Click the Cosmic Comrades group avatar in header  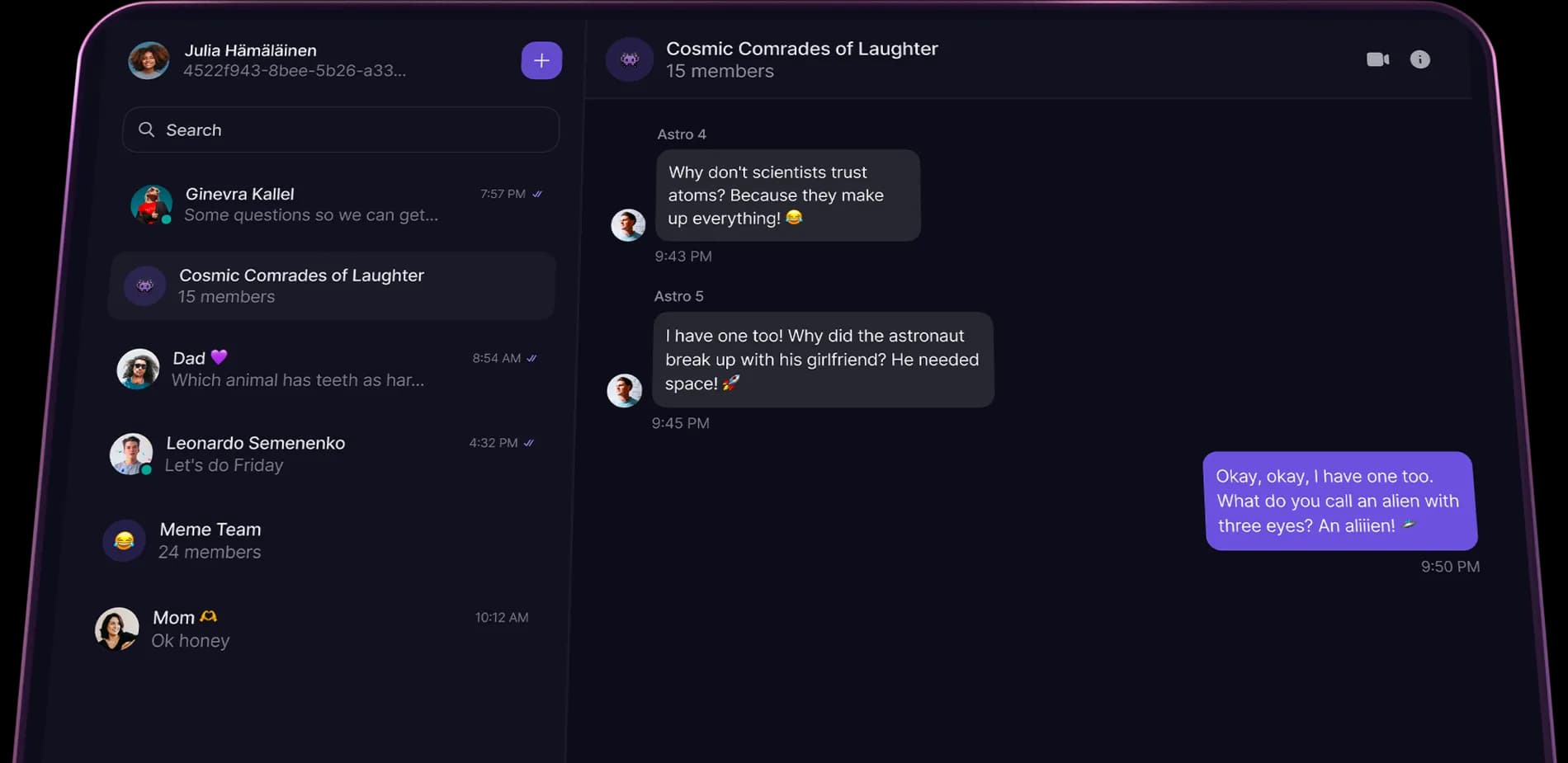630,59
